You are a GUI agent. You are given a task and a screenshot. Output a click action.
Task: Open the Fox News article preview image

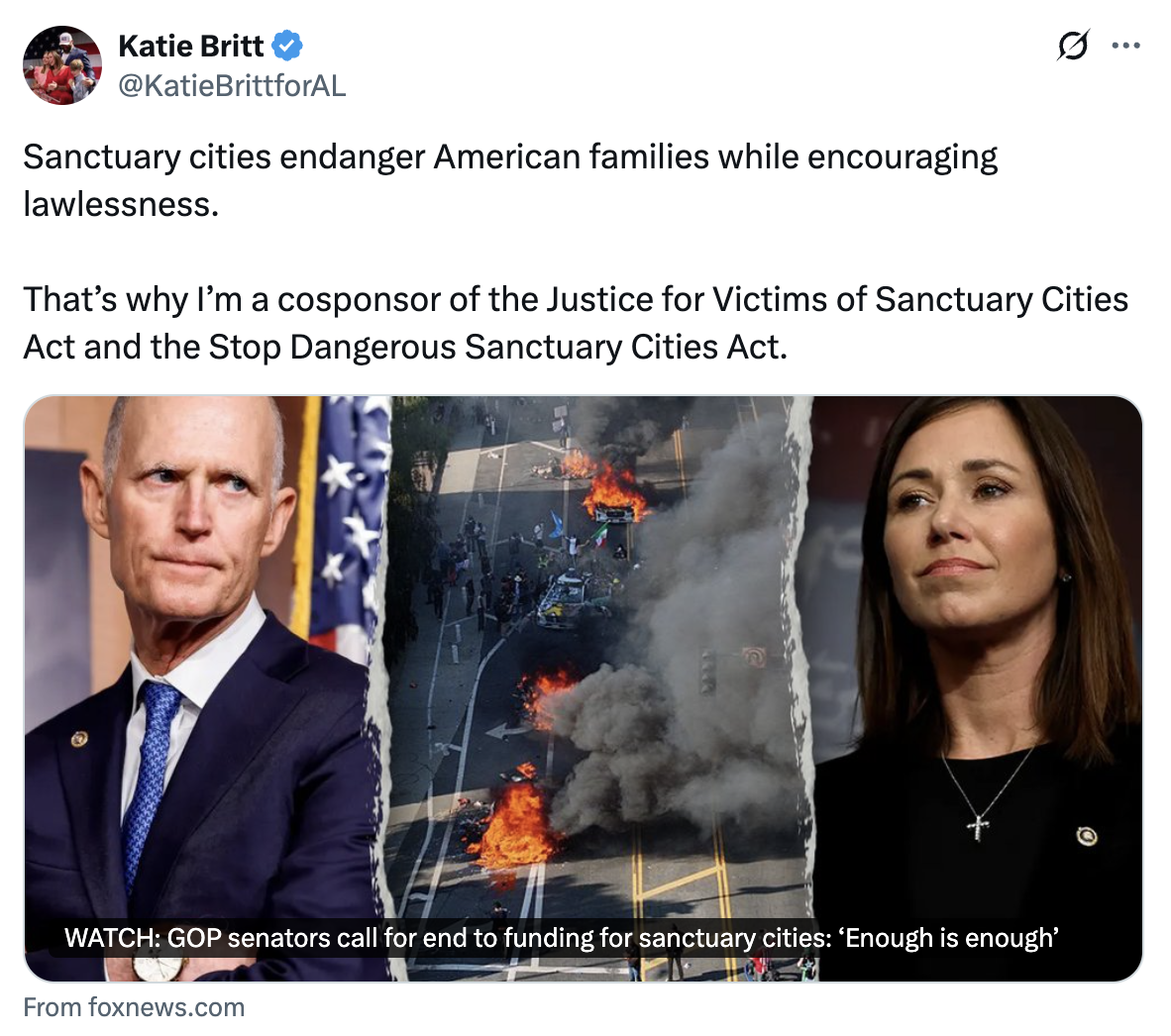coord(584,688)
